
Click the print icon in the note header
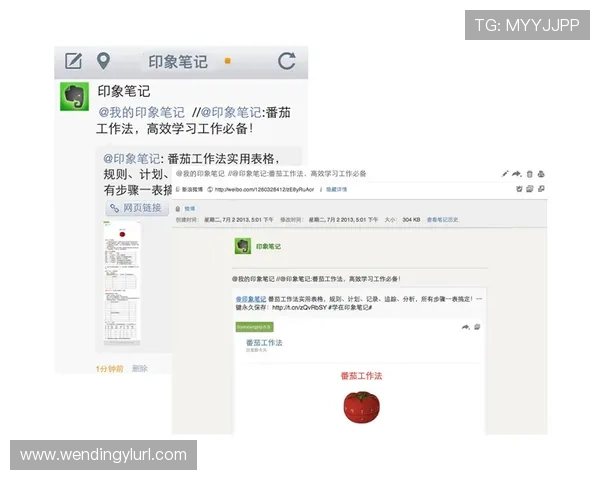coord(541,174)
